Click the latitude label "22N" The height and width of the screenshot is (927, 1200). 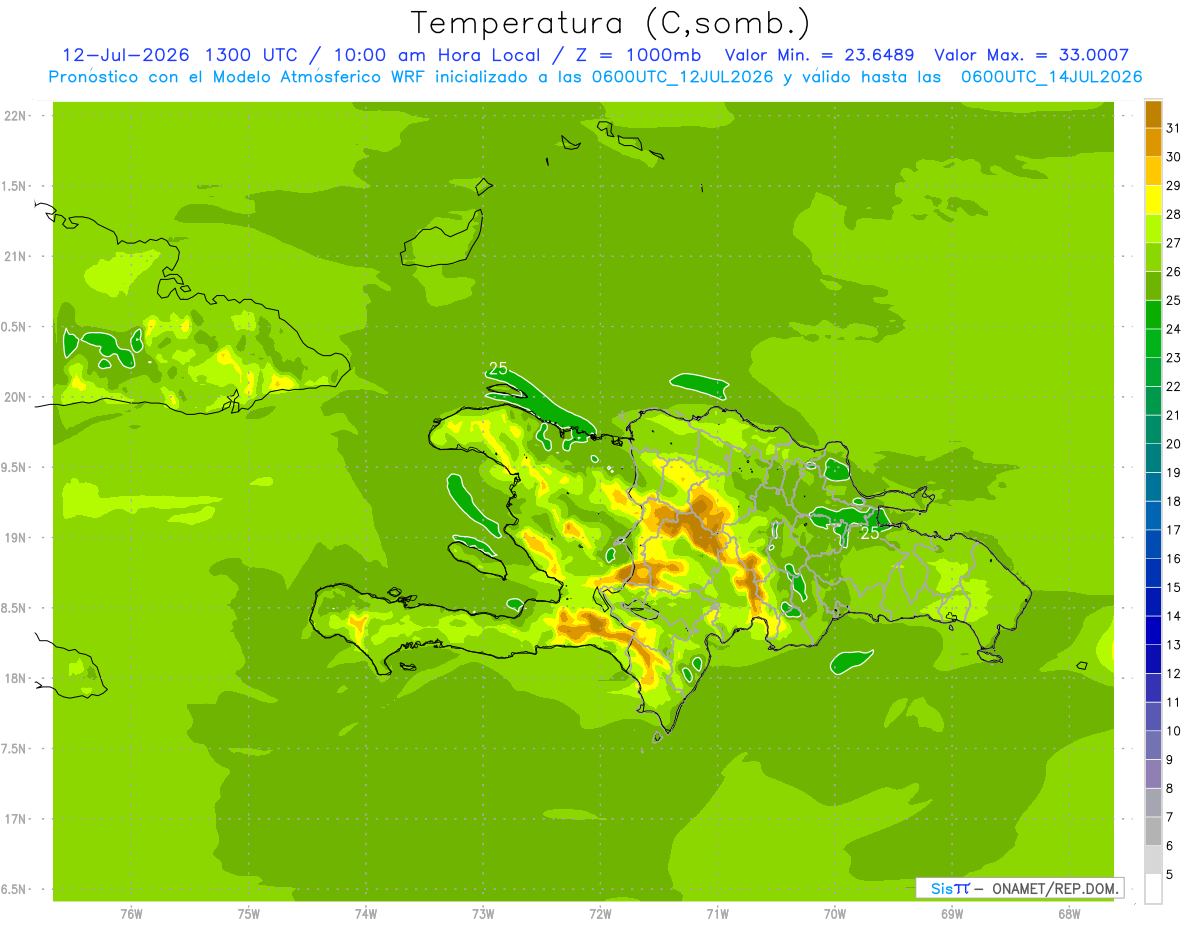click(x=15, y=115)
